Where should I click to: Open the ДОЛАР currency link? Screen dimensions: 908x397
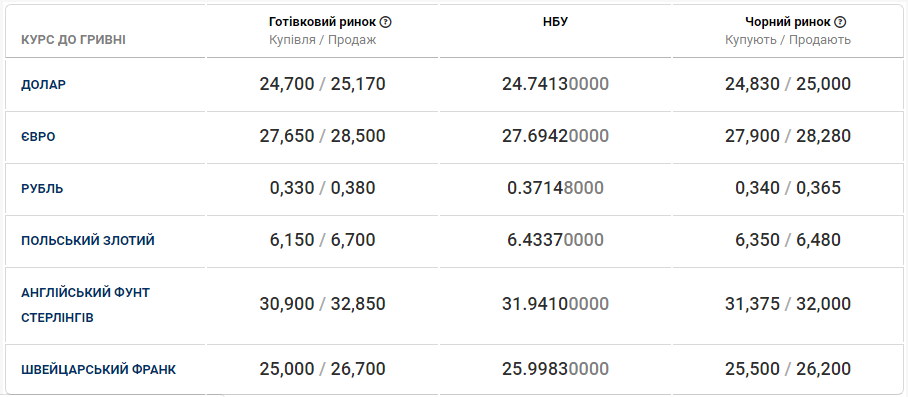point(43,84)
